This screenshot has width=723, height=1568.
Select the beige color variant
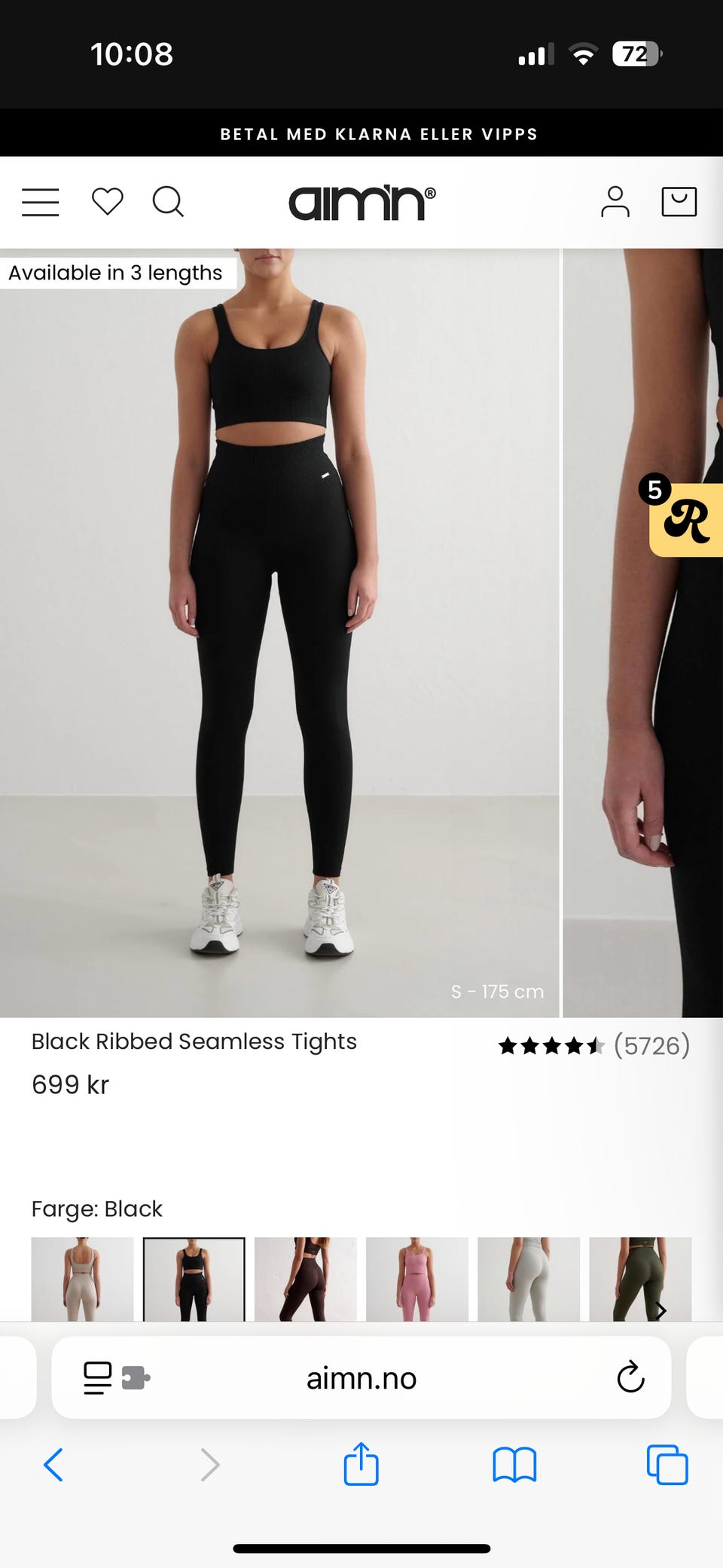point(82,1279)
